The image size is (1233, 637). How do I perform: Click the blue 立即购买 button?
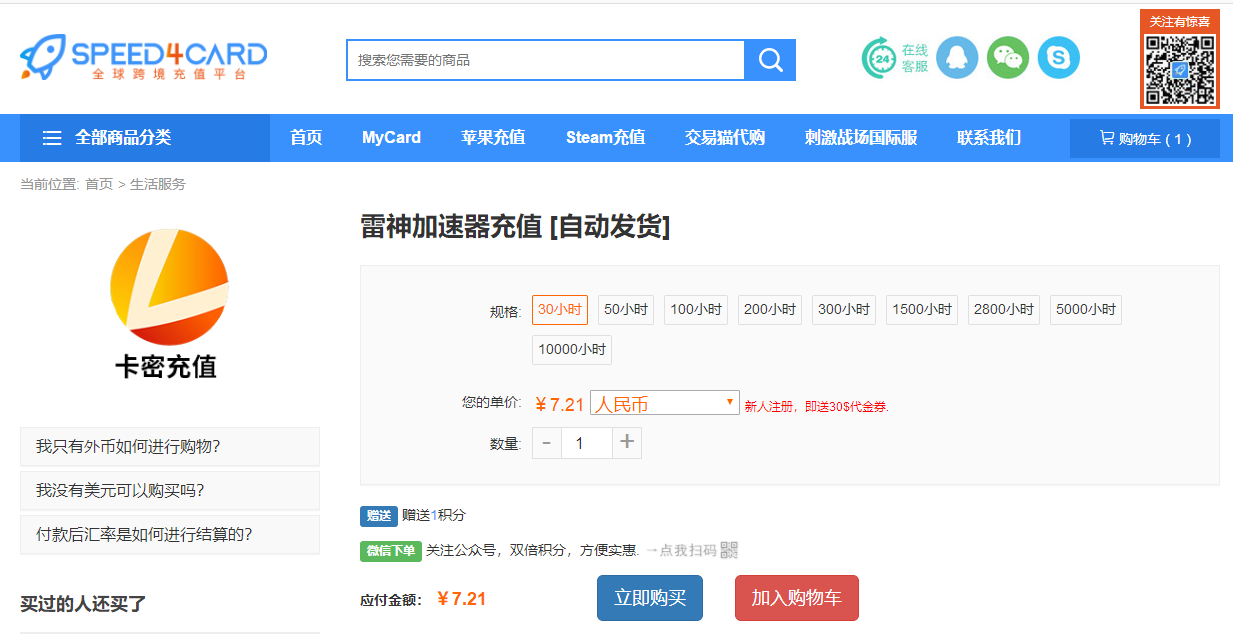[x=650, y=598]
